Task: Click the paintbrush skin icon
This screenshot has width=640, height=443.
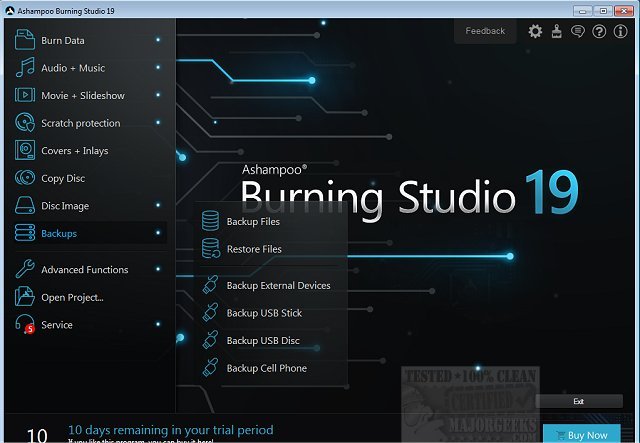Action: pos(556,32)
